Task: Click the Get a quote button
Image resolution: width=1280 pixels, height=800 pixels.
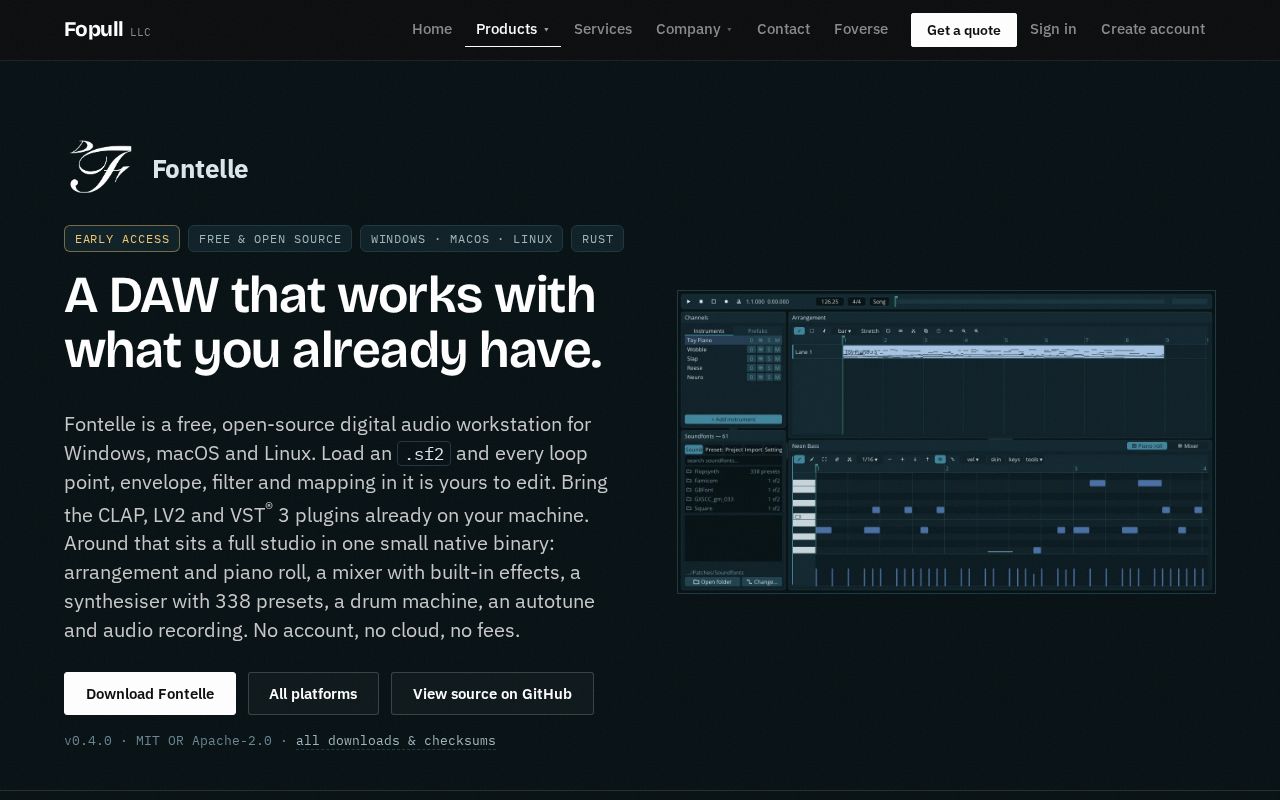Action: pos(964,30)
